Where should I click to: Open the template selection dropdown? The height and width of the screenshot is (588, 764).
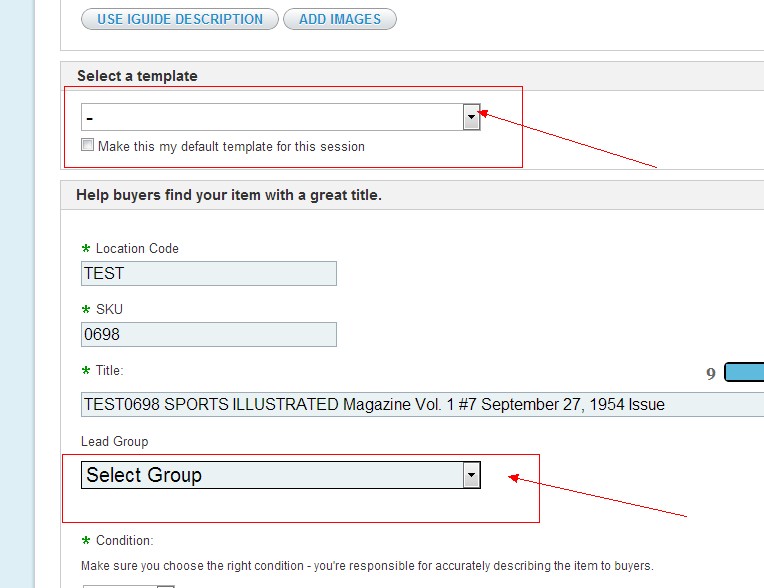tap(472, 117)
